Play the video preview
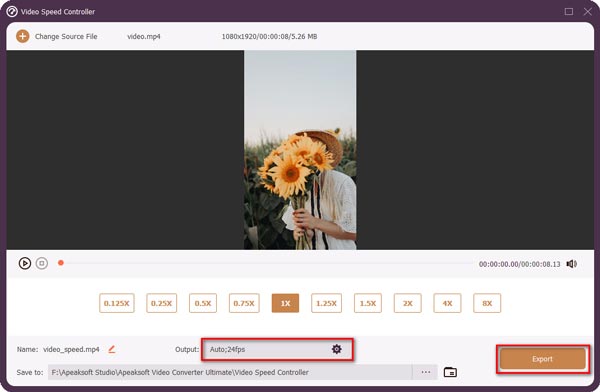 coord(25,263)
